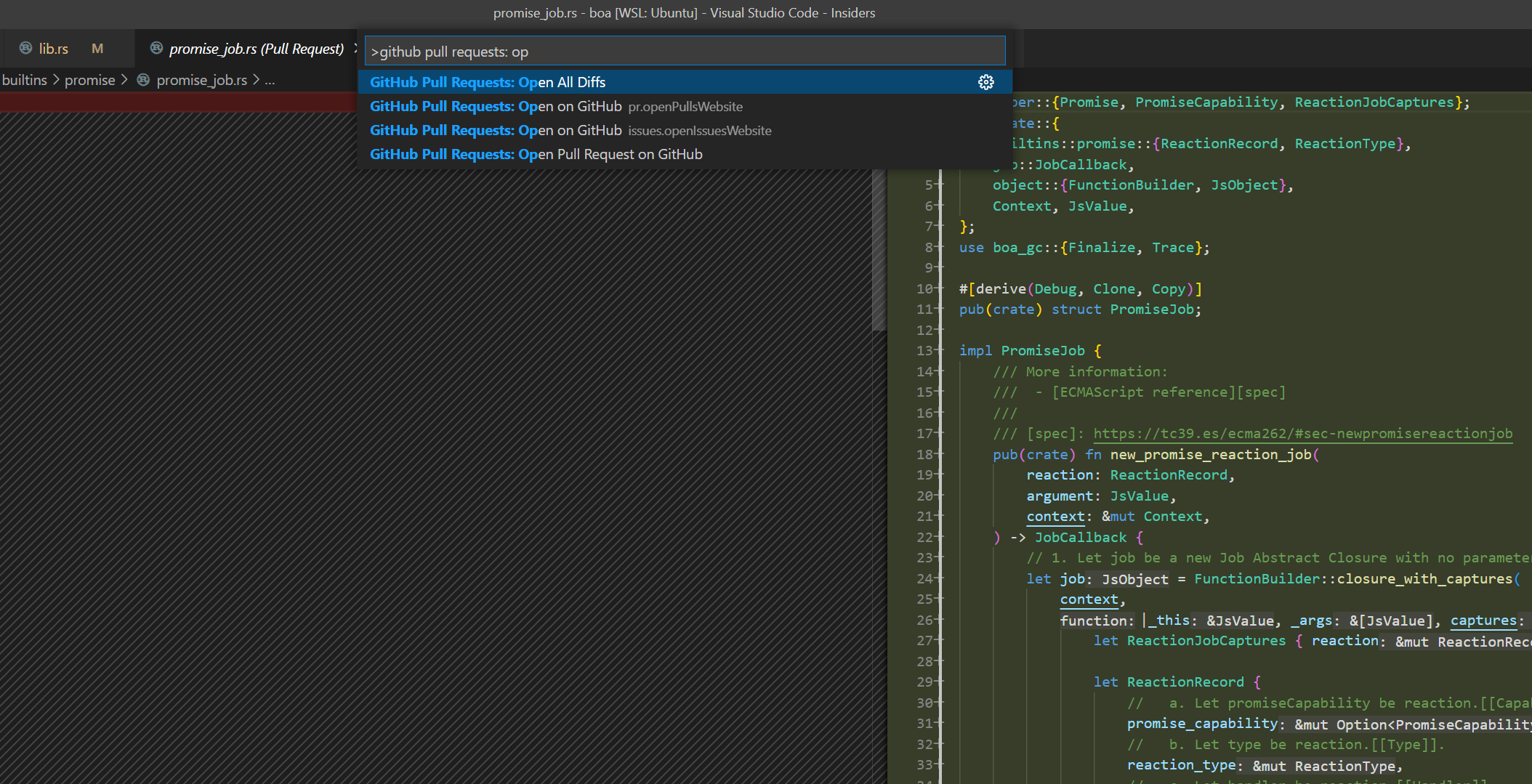The height and width of the screenshot is (784, 1532).
Task: Click the '/// More information:' comment
Action: point(1080,372)
